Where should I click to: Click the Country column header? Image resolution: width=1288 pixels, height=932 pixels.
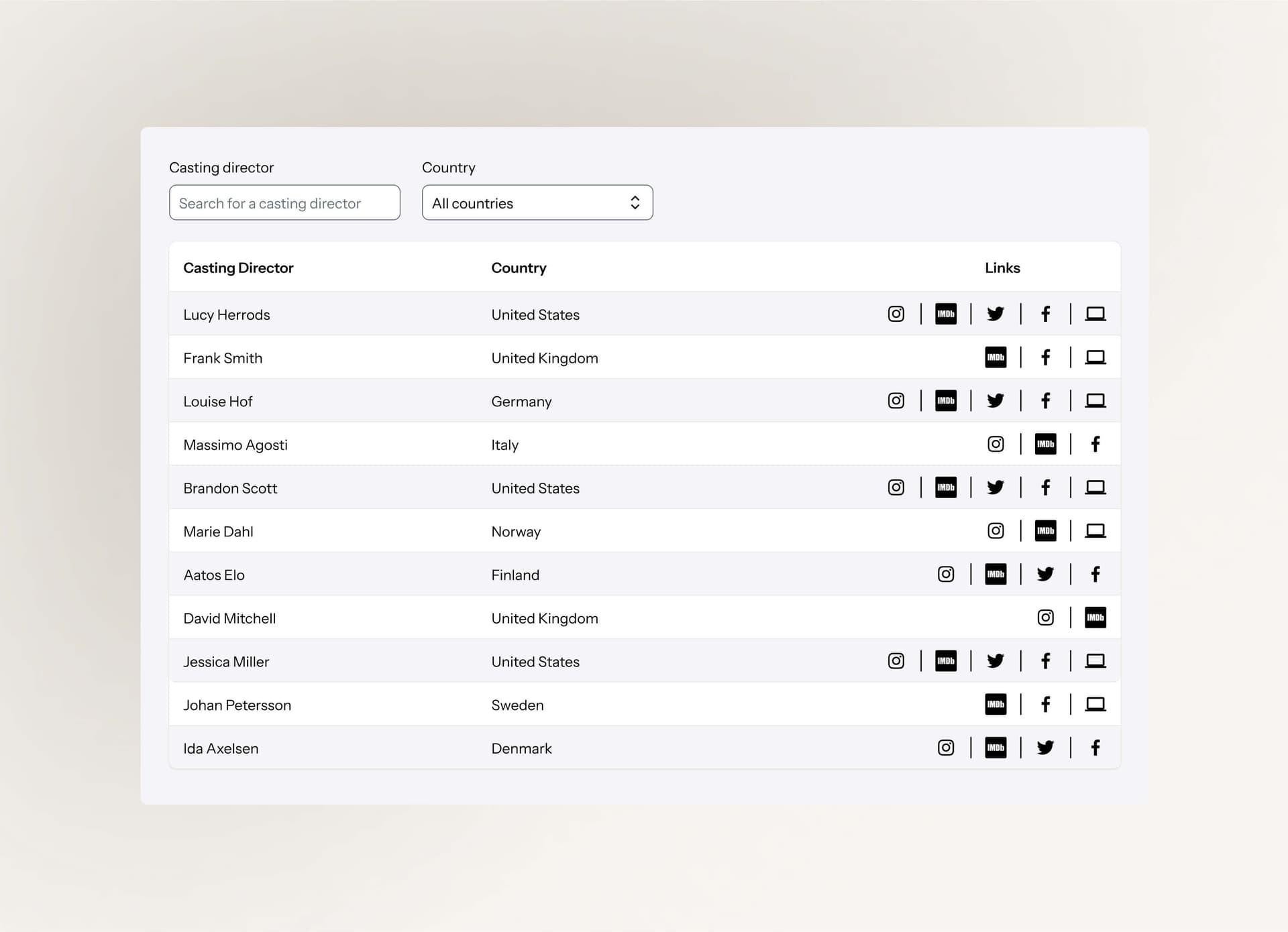[519, 268]
